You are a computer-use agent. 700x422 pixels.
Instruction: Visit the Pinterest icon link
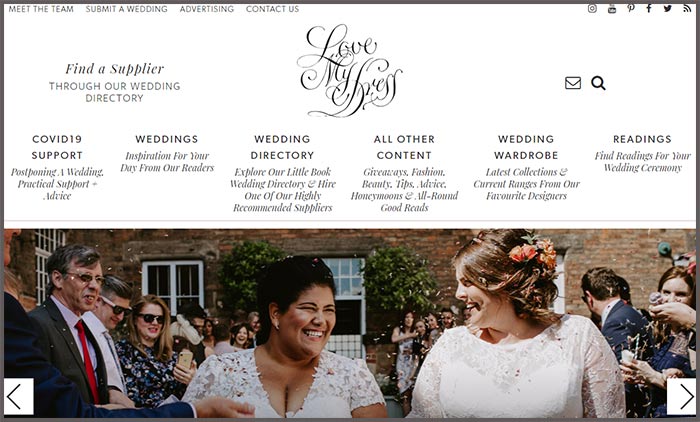(630, 8)
